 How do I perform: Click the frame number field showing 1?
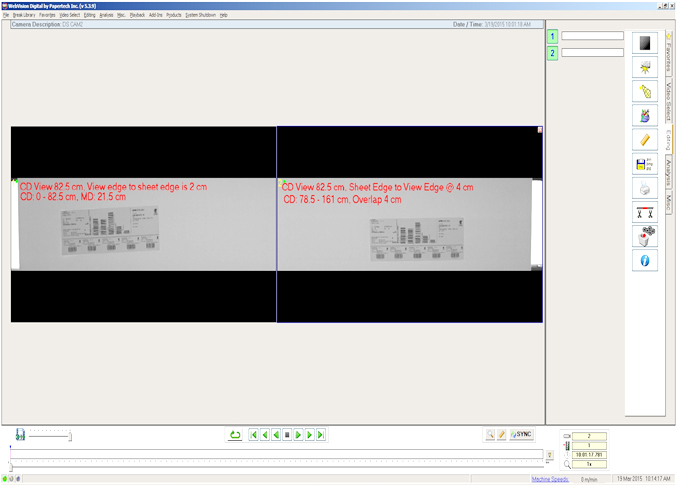[589, 446]
